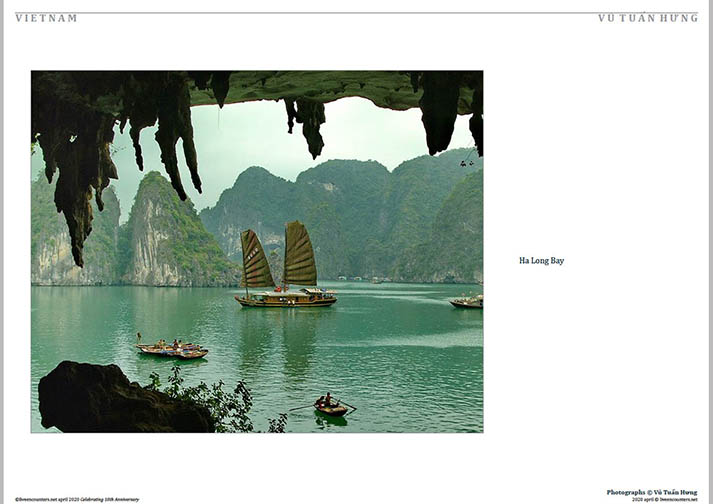Click the Celebrating 10th Anniversary footer text
This screenshot has width=713, height=504.
(x=110, y=499)
